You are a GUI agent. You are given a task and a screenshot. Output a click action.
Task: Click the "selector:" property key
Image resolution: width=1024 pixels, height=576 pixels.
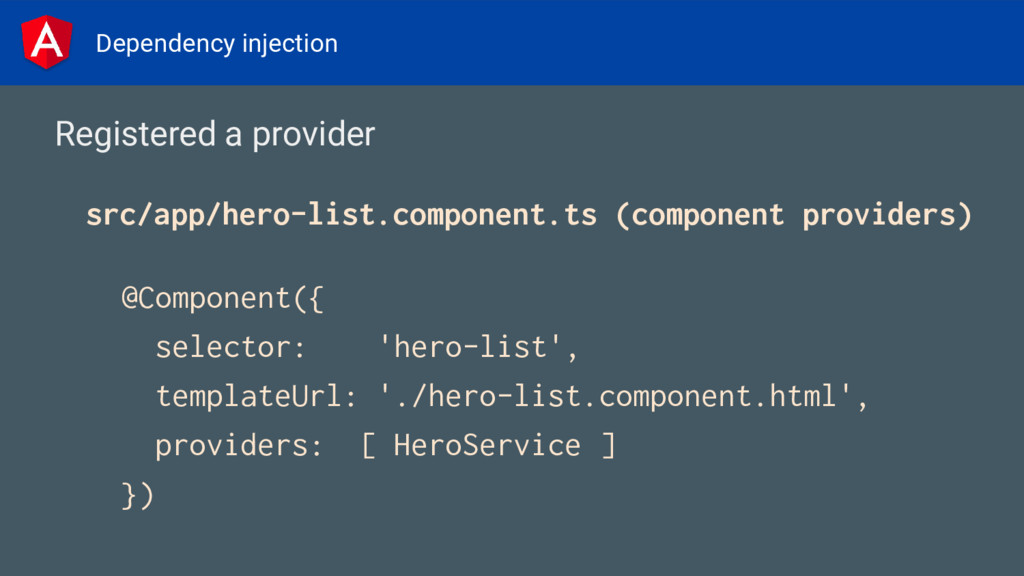click(230, 347)
